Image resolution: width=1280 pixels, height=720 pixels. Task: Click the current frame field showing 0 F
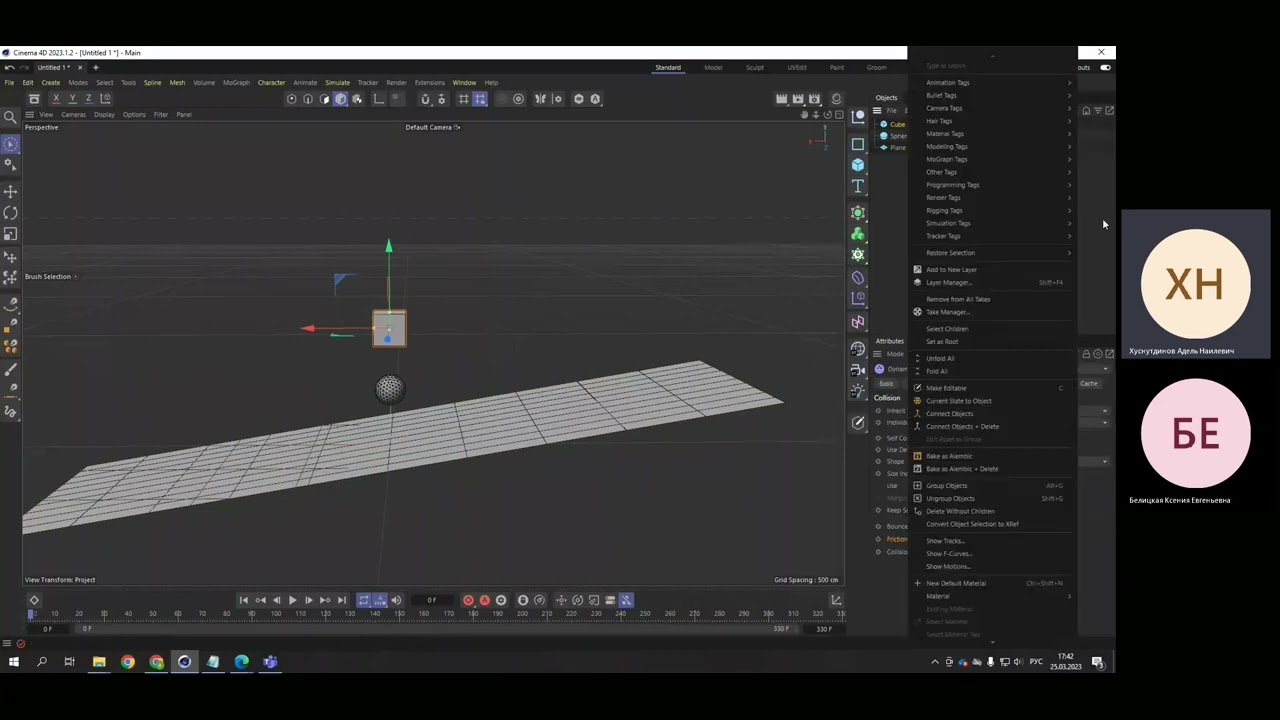432,600
